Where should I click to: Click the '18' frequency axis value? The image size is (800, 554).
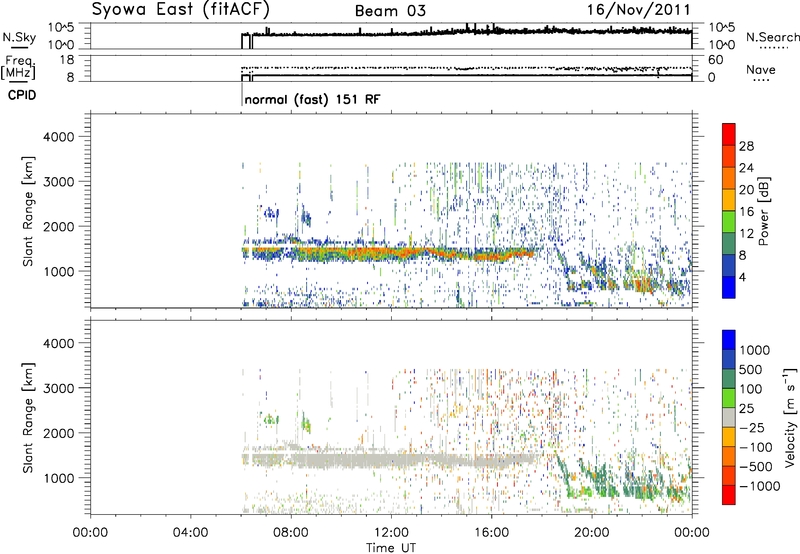tap(67, 60)
